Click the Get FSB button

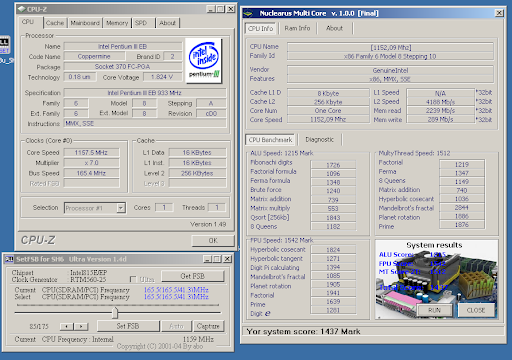tap(193, 276)
